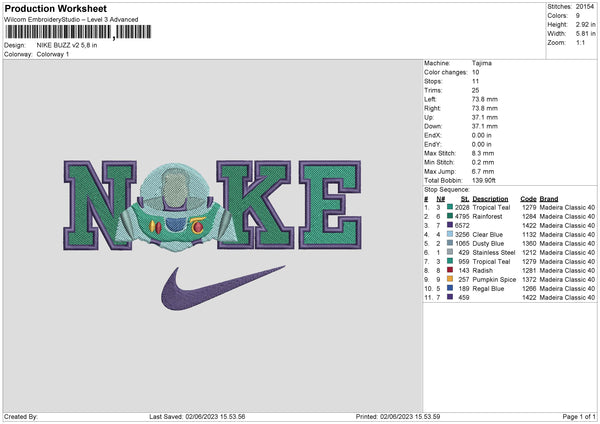Click the Rainforest color swatch
Viewport: 600px width, 424px height.
[450, 216]
